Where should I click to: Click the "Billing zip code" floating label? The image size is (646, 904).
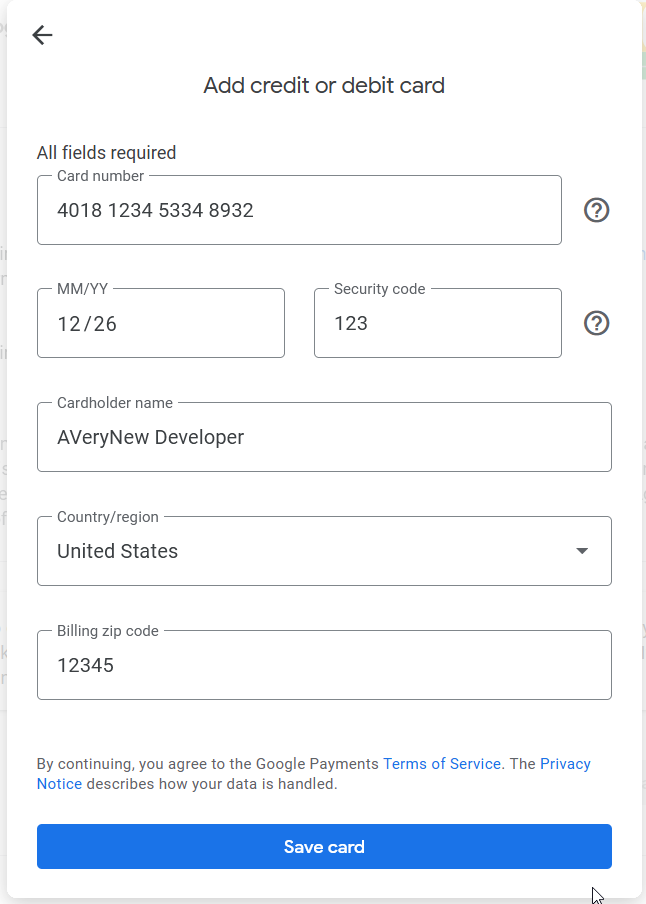coord(107,631)
